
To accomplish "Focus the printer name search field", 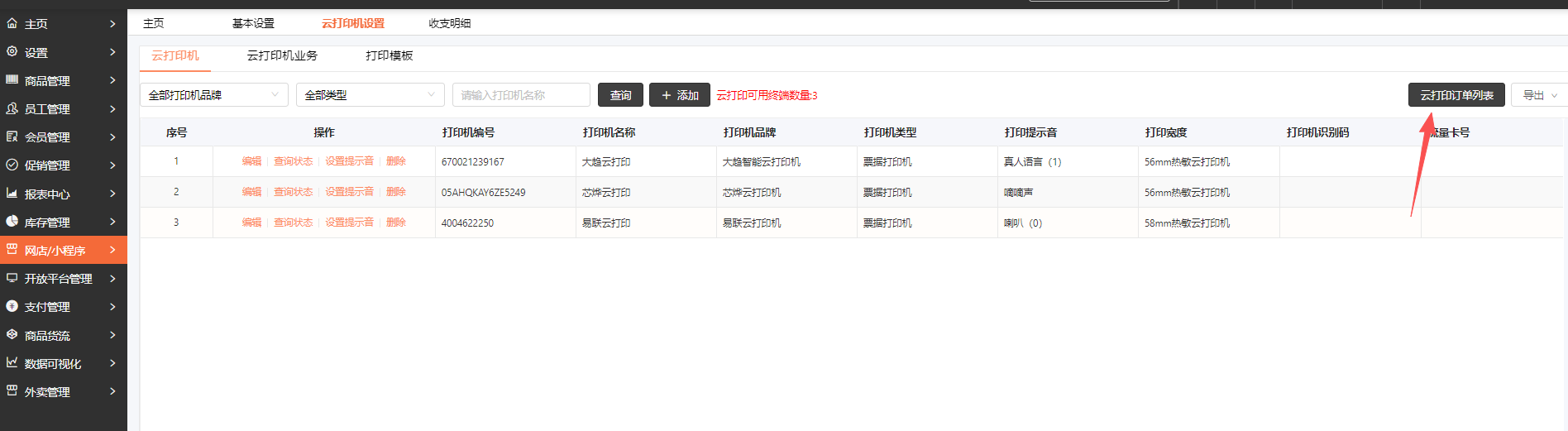I will pyautogui.click(x=521, y=95).
